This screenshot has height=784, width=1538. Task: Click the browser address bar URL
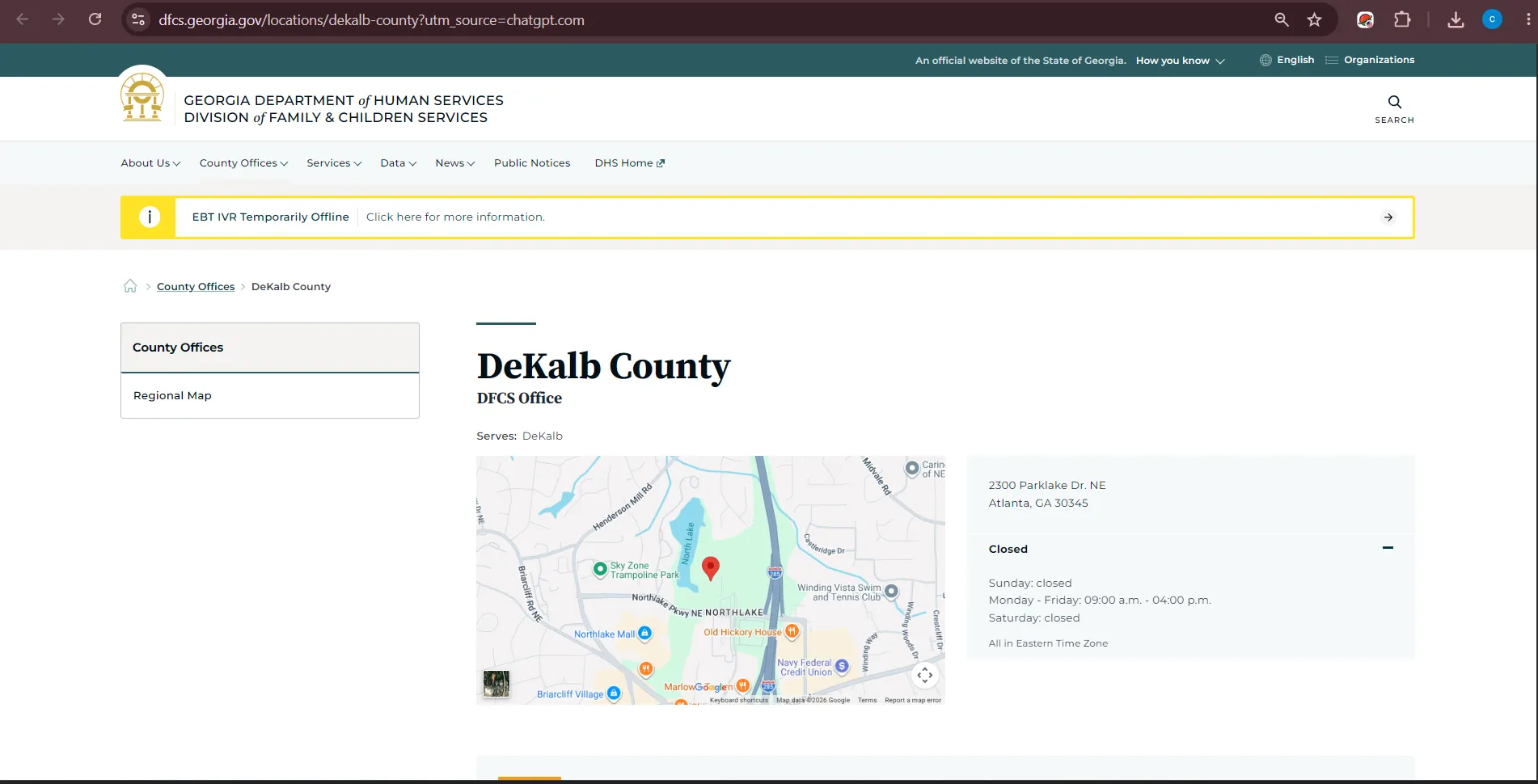(x=371, y=20)
